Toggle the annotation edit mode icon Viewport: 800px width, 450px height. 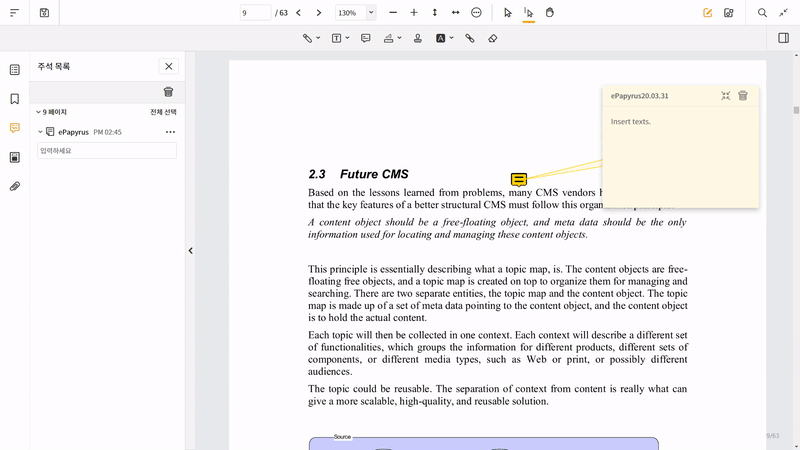[708, 13]
